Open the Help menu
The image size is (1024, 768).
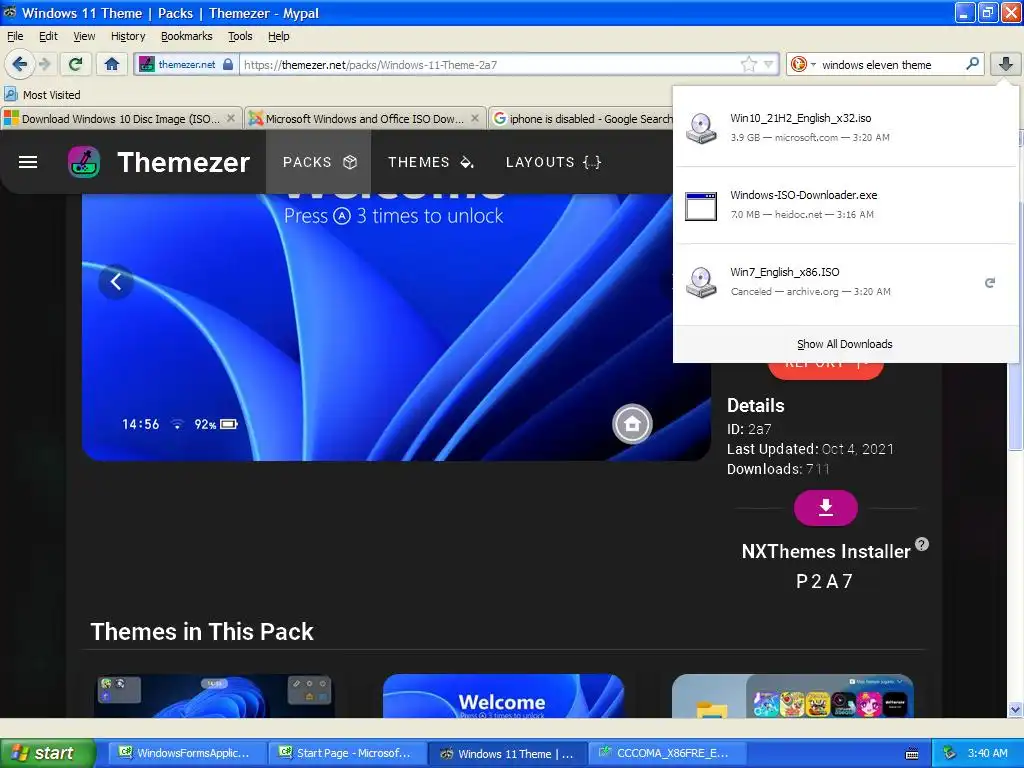(x=278, y=36)
